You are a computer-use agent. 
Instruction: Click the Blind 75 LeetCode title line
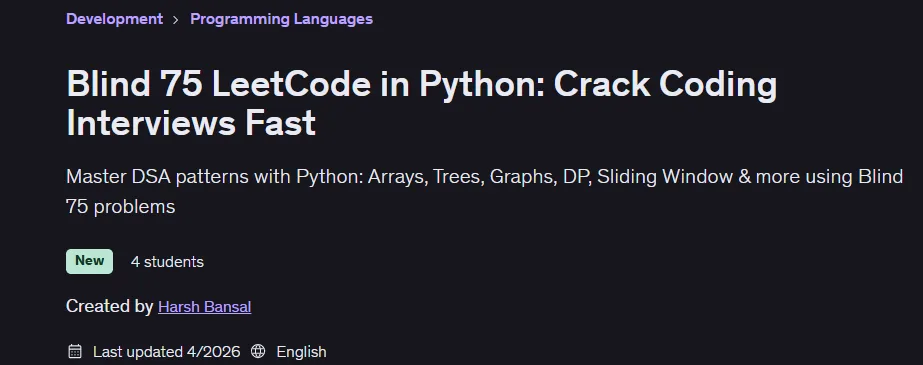coord(421,84)
